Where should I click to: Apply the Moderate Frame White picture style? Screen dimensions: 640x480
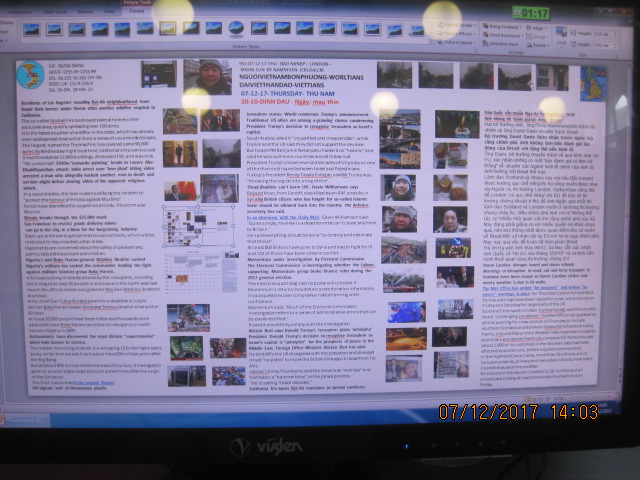coord(372,29)
